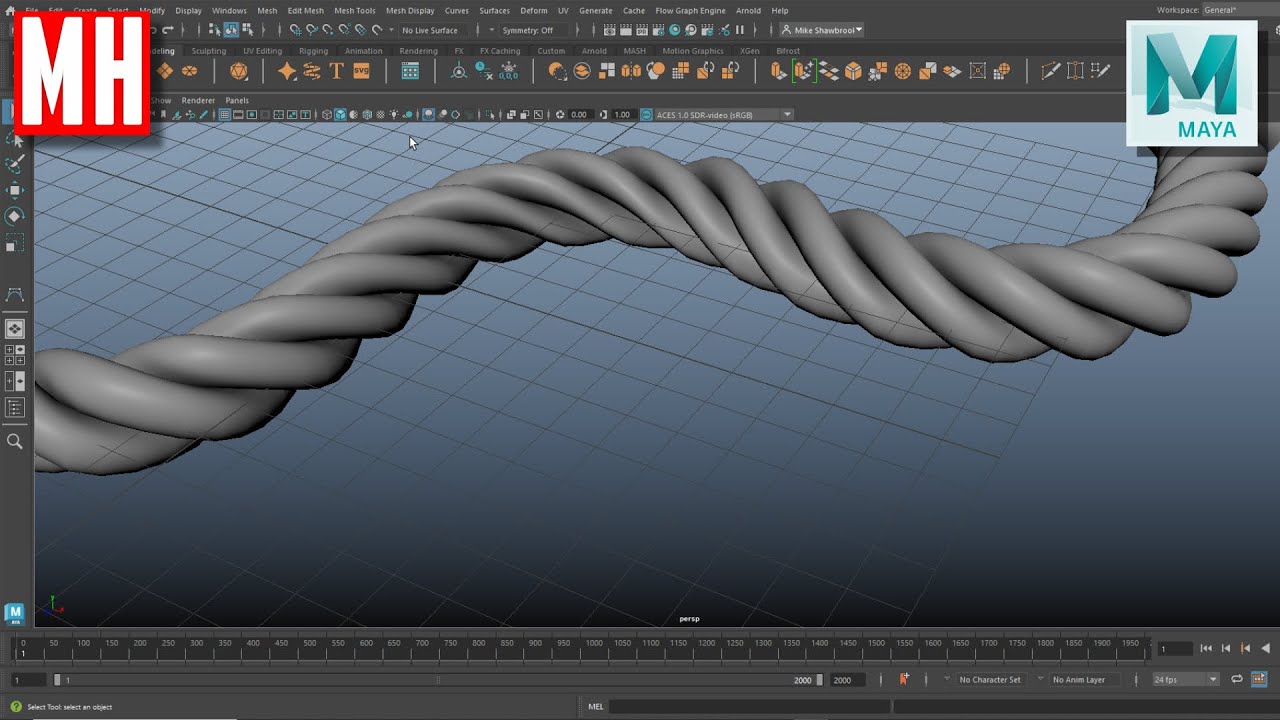This screenshot has height=720, width=1280.
Task: Click the gamma value field 1.00
Action: click(623, 114)
